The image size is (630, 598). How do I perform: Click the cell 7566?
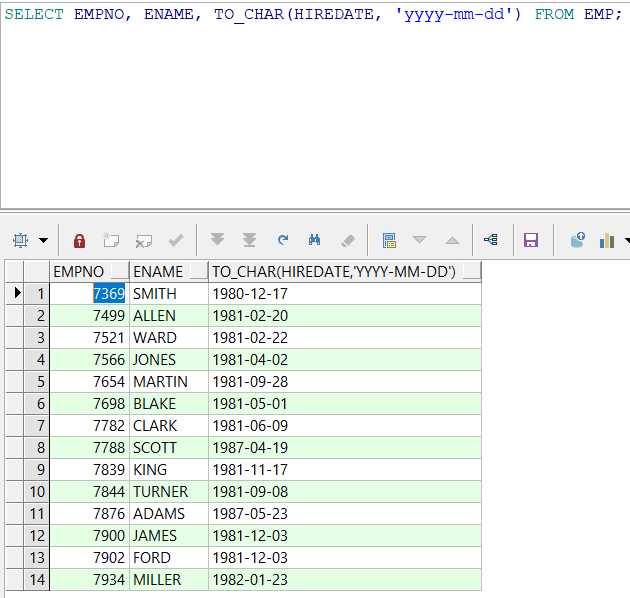pos(90,360)
